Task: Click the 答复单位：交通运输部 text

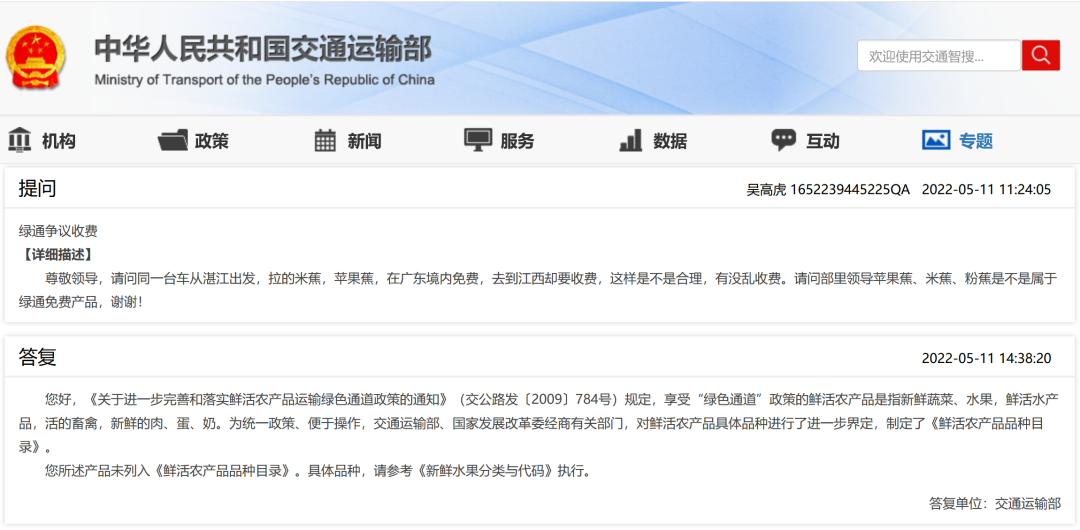Action: 994,503
